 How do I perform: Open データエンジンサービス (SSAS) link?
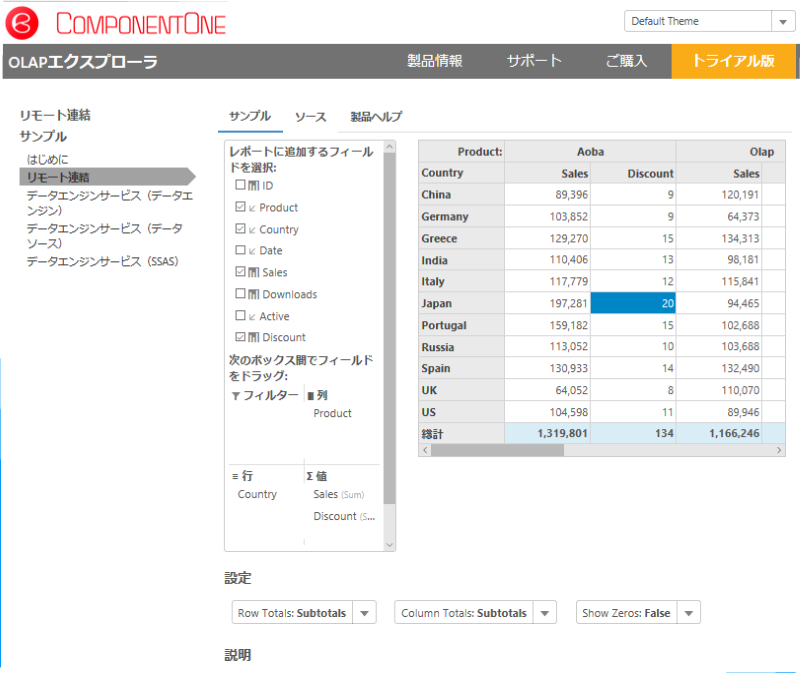pyautogui.click(x=103, y=262)
